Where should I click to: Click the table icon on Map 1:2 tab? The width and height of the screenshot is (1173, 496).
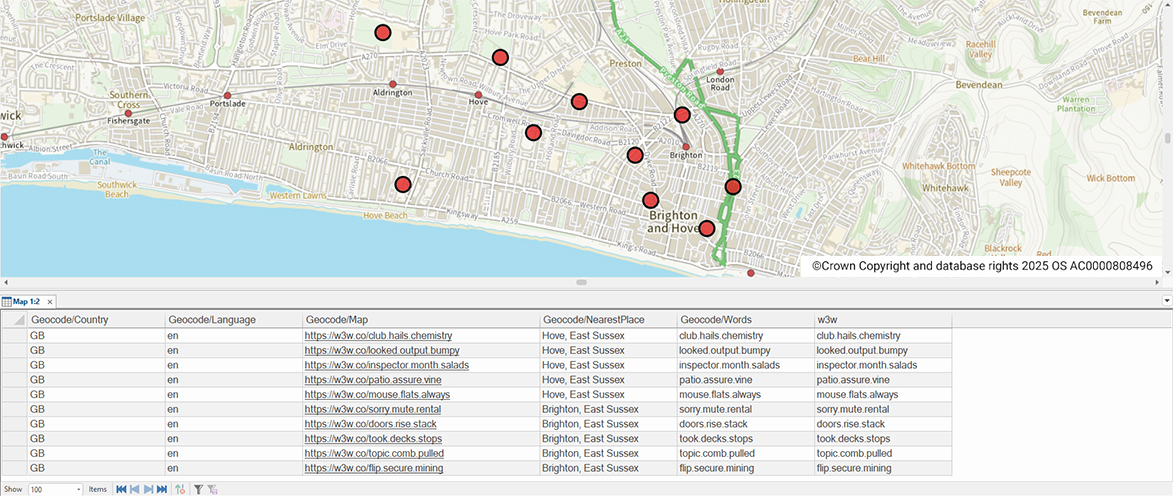pos(6,301)
